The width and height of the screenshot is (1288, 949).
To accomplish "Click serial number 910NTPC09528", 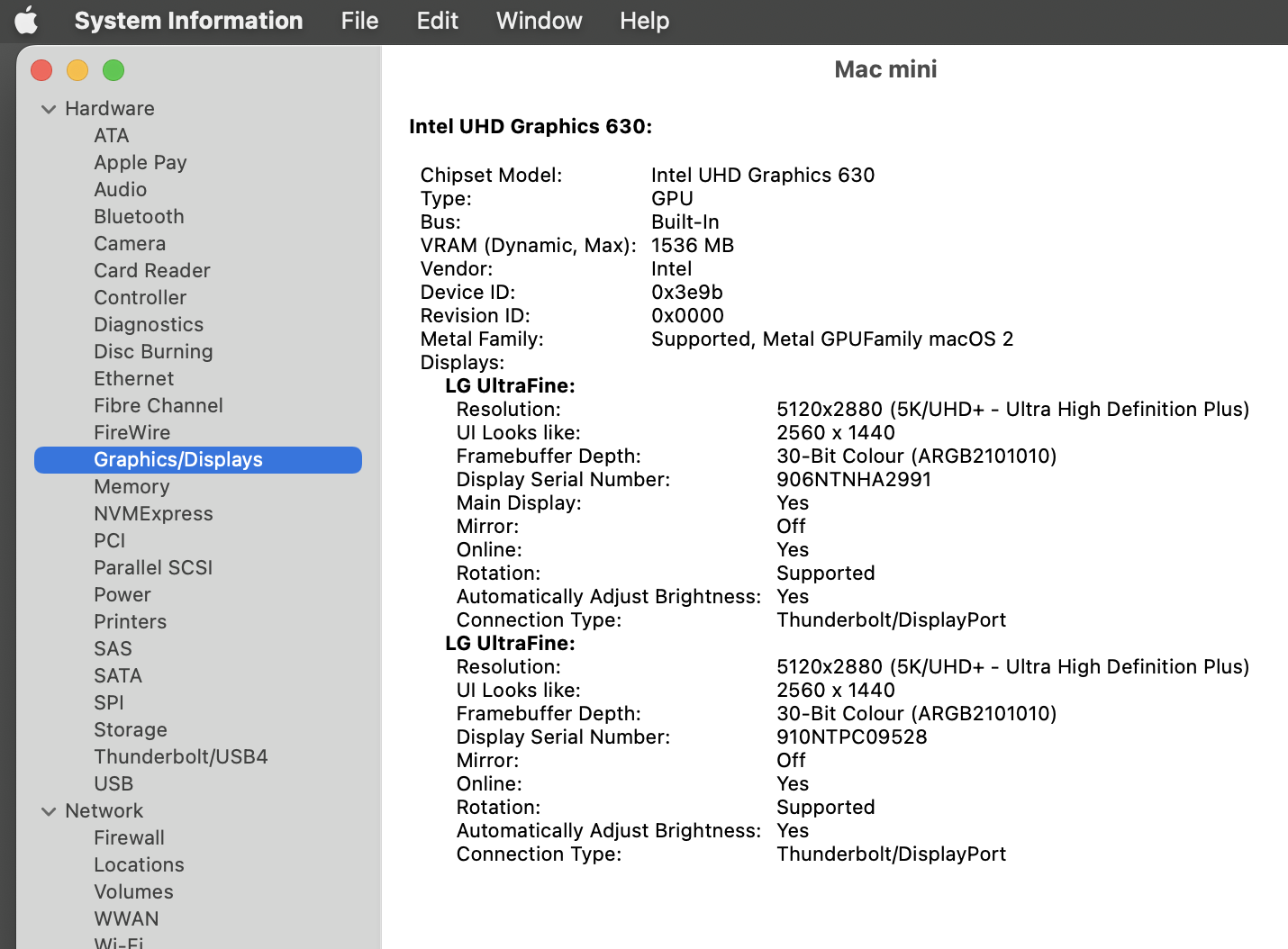I will (852, 737).
